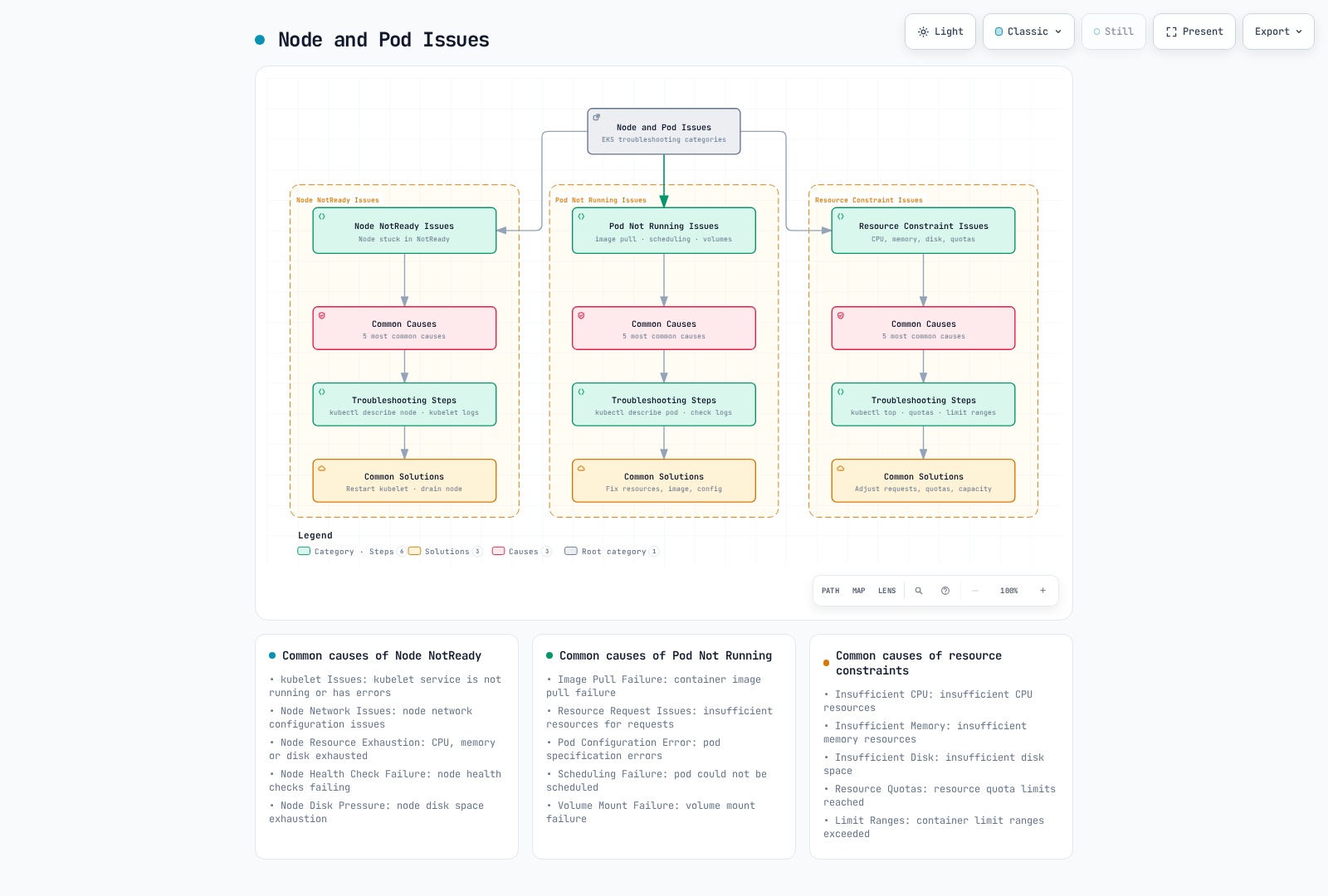Click the sun icon on the Light button

click(x=923, y=32)
